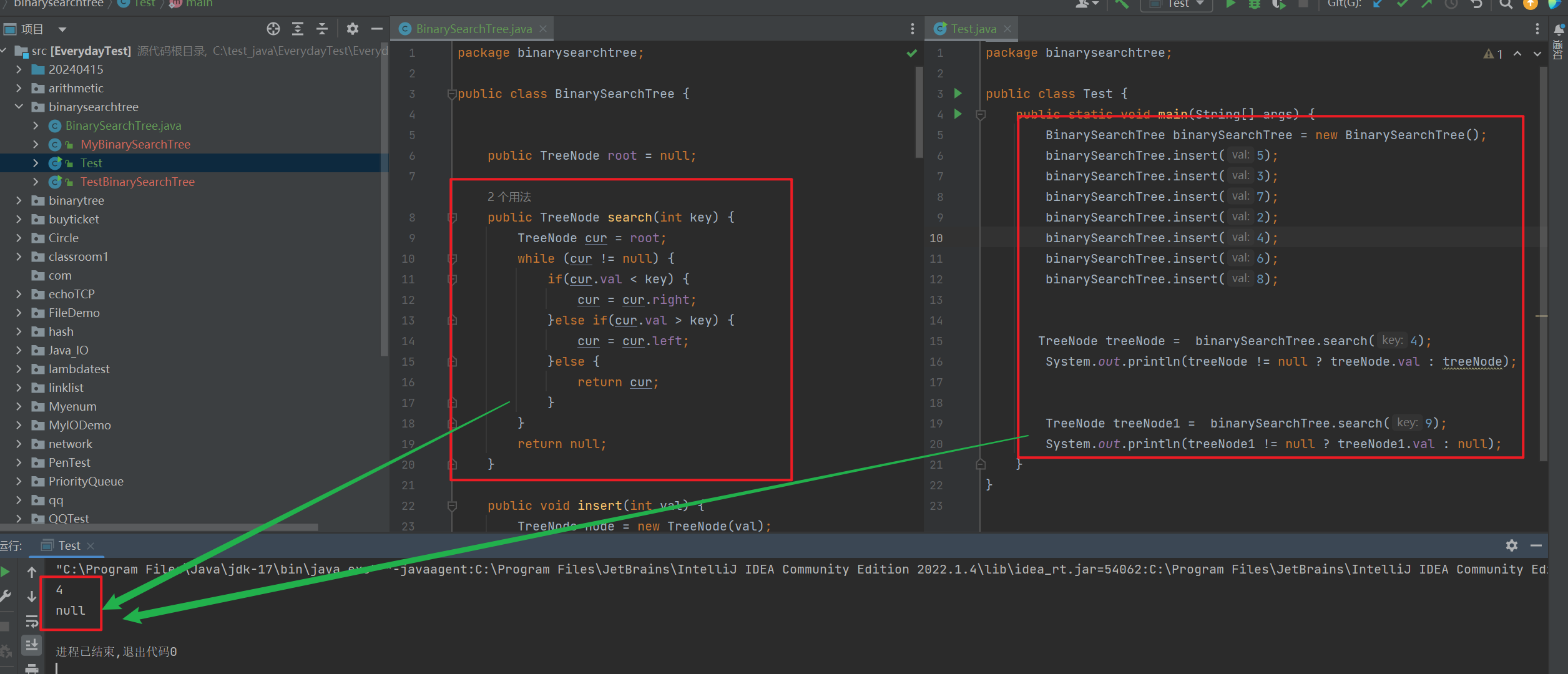Select the Circle folder in the tree

[x=64, y=238]
